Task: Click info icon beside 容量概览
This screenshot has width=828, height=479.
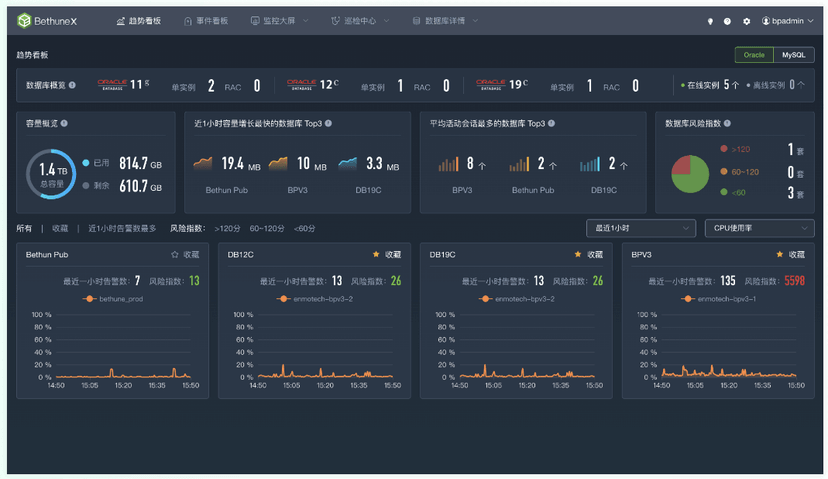Action: click(64, 123)
